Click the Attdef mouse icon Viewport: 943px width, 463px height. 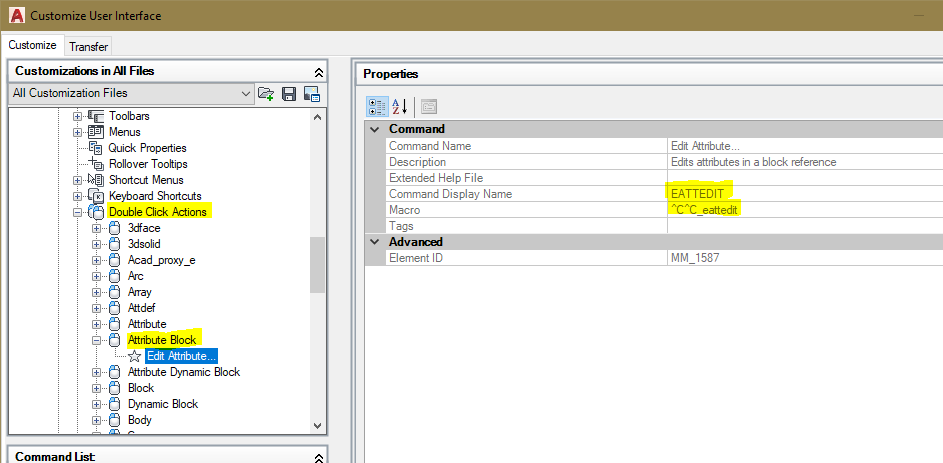point(115,308)
